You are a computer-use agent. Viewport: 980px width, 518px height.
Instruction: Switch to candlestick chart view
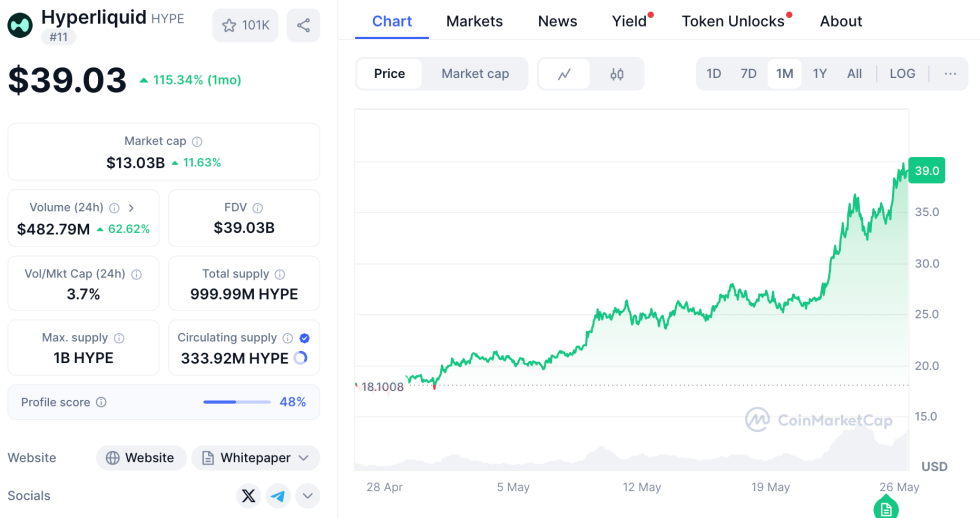pos(617,74)
